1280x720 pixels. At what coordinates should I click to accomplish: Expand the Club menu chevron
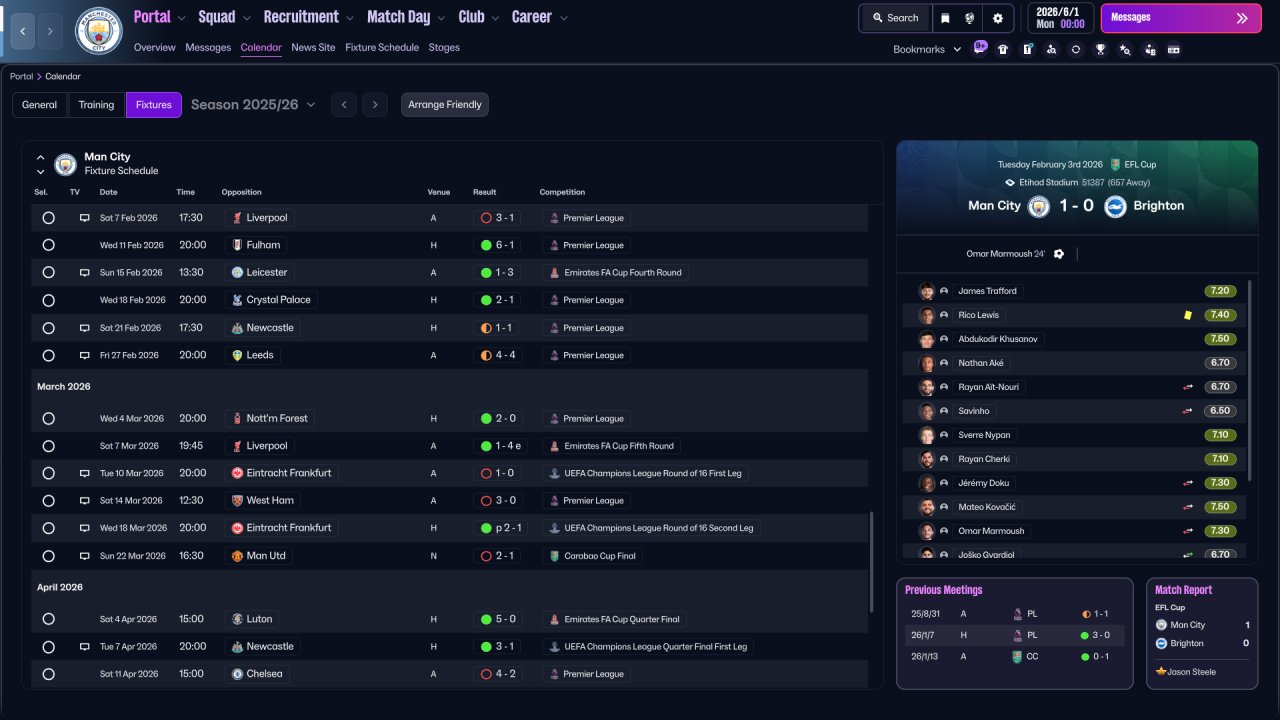tap(495, 18)
